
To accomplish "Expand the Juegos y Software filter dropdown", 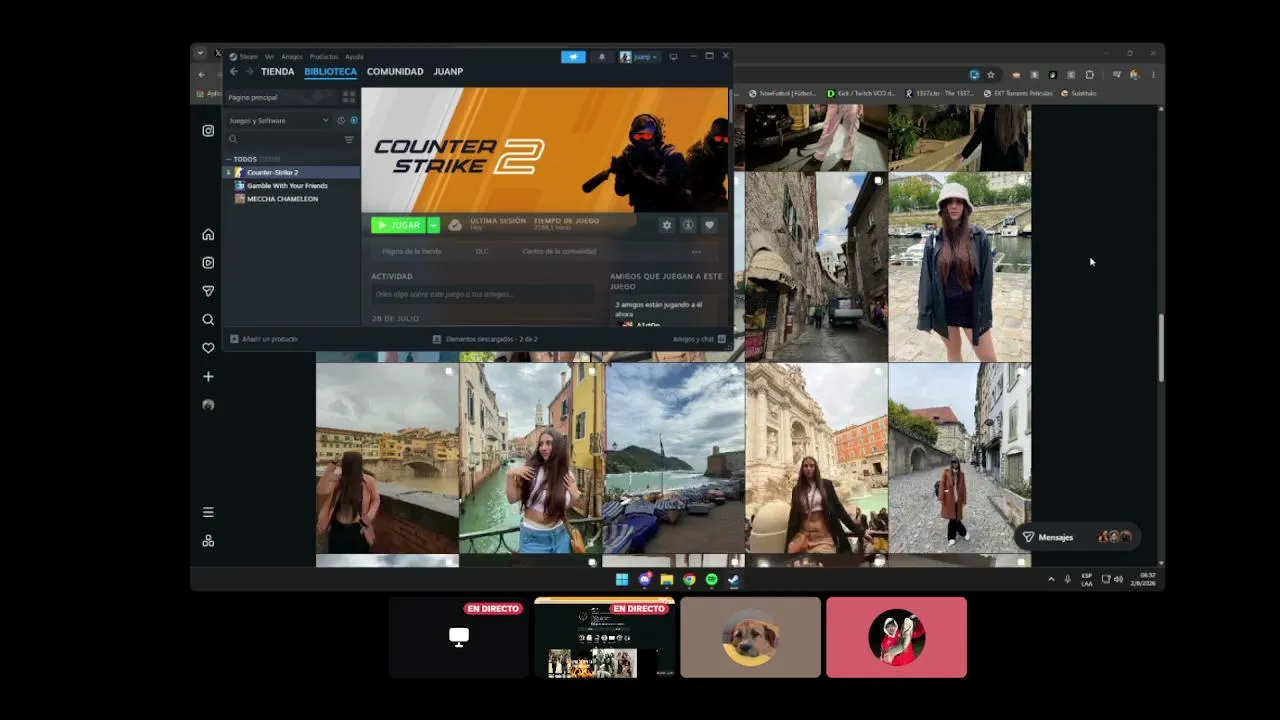I will [x=278, y=120].
